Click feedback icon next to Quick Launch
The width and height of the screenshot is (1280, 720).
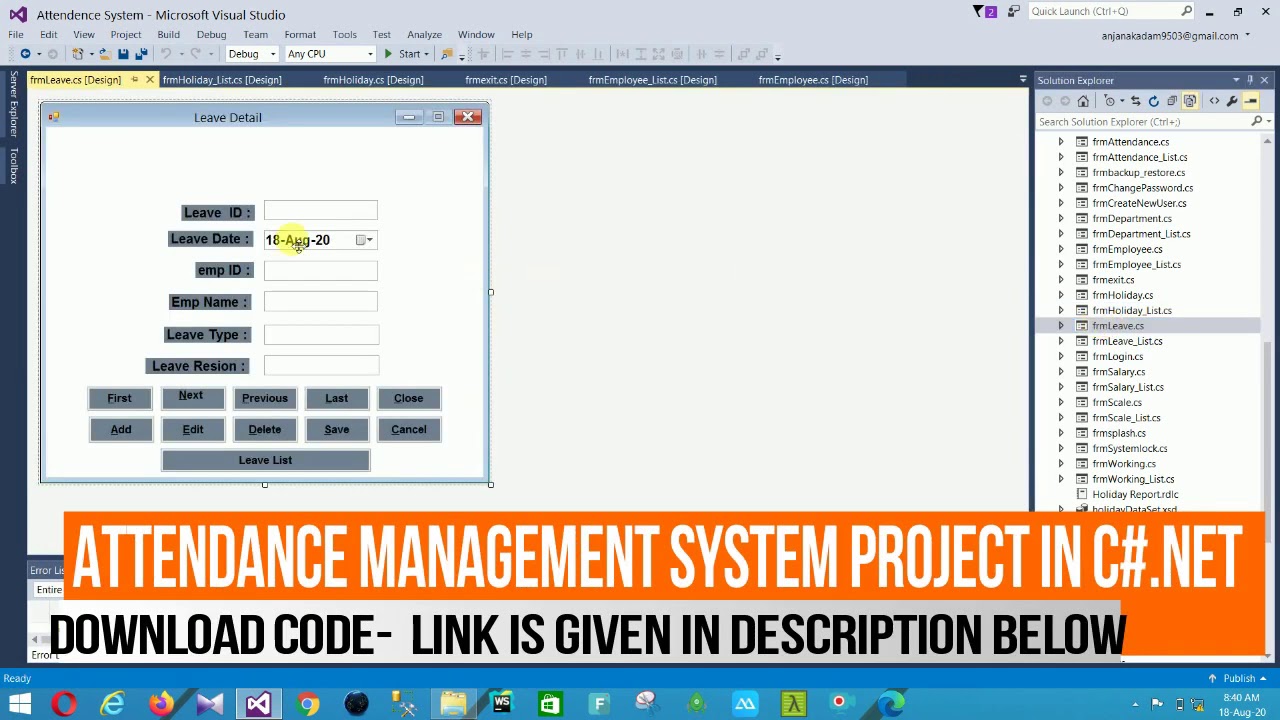tap(1013, 12)
